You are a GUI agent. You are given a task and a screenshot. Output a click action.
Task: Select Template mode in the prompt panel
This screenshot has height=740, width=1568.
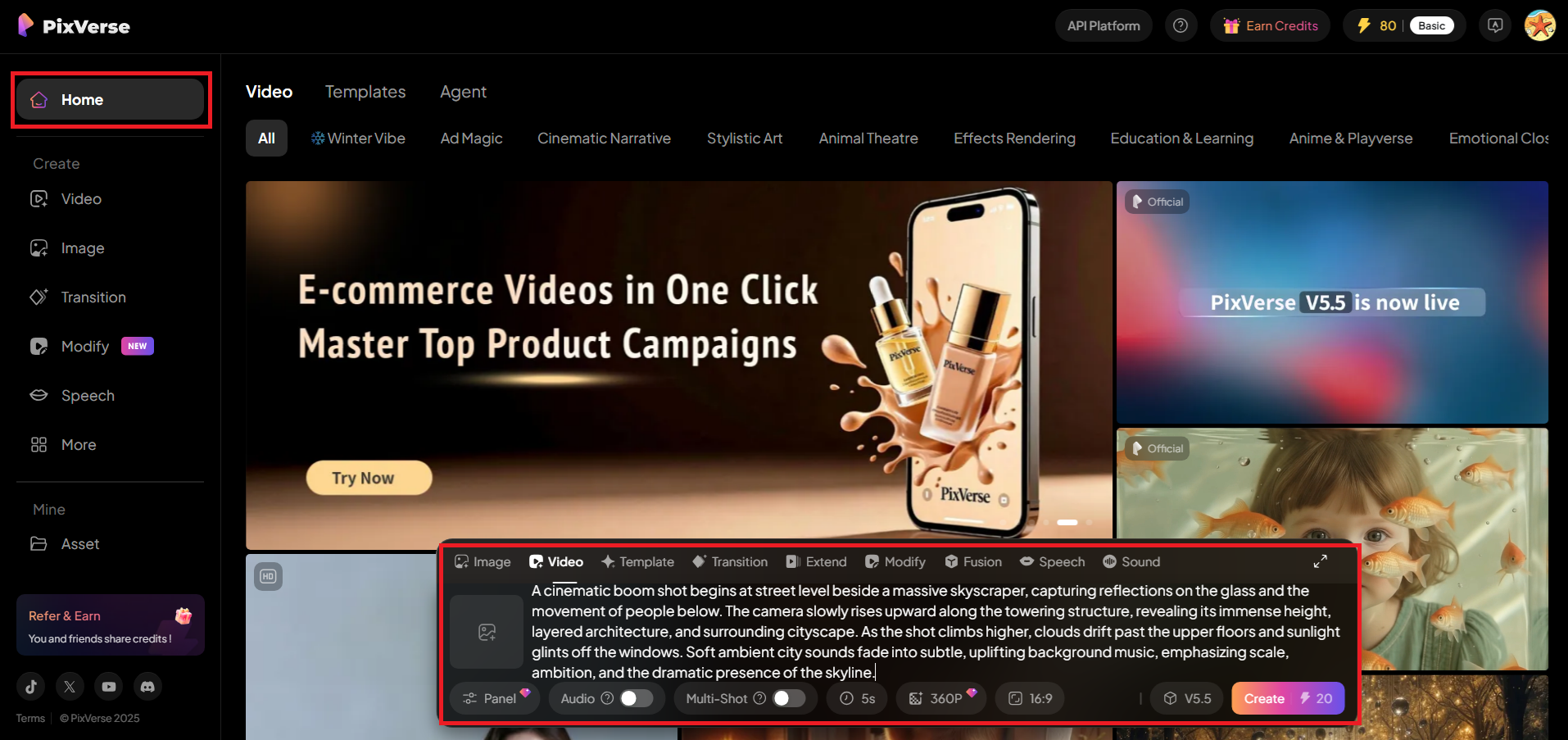pos(637,561)
